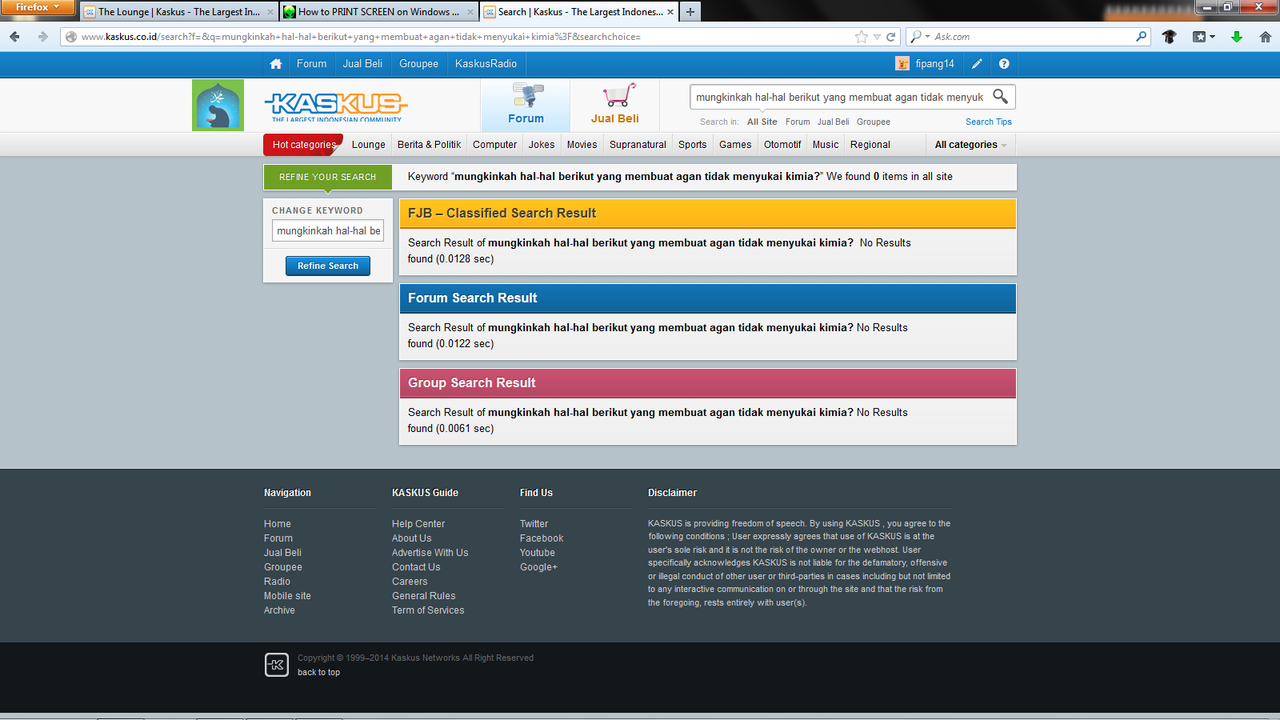Set search scope to All Site
Image resolution: width=1280 pixels, height=720 pixels.
coord(762,122)
